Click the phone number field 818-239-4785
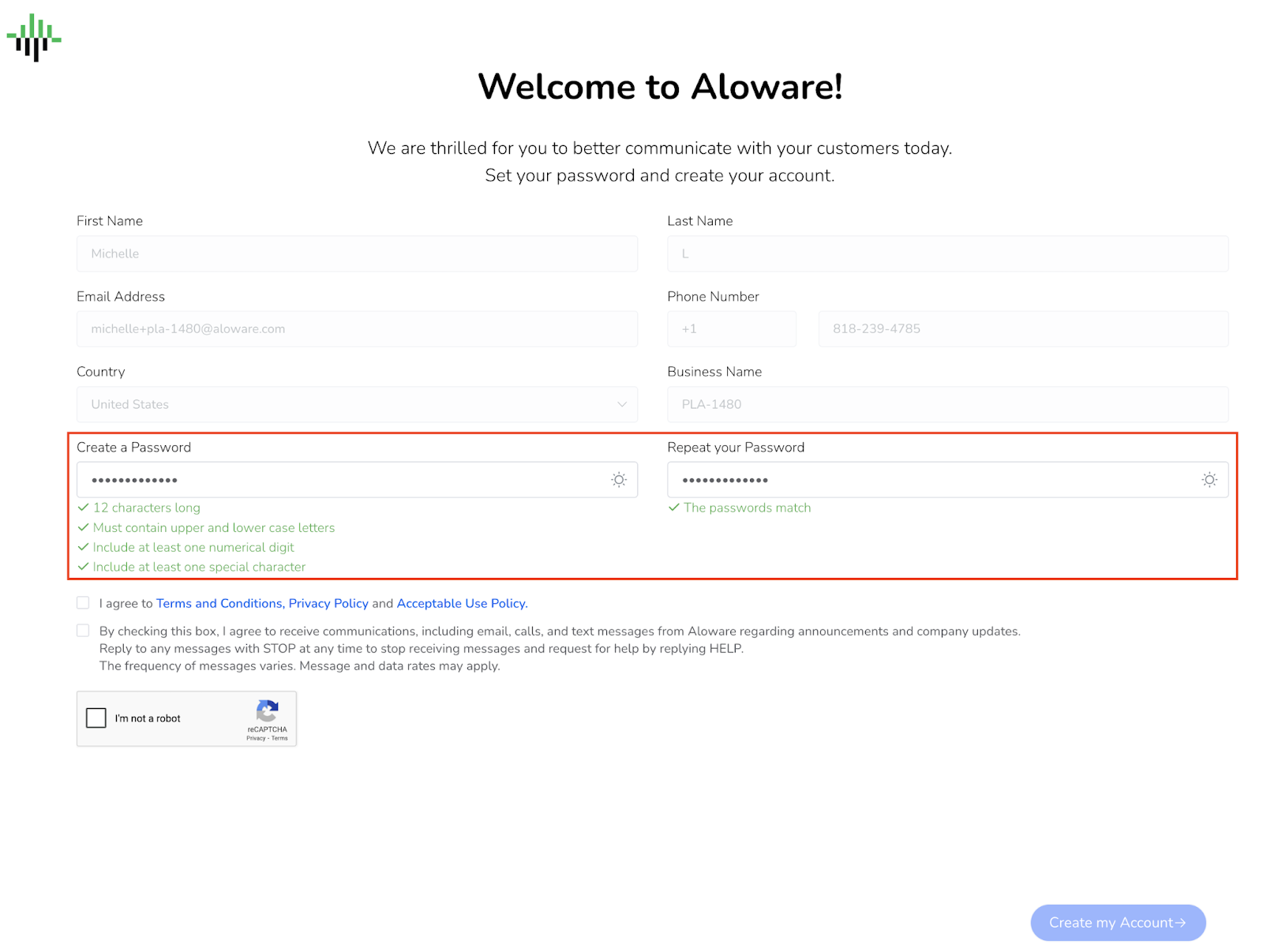The height and width of the screenshot is (952, 1263). point(1023,329)
